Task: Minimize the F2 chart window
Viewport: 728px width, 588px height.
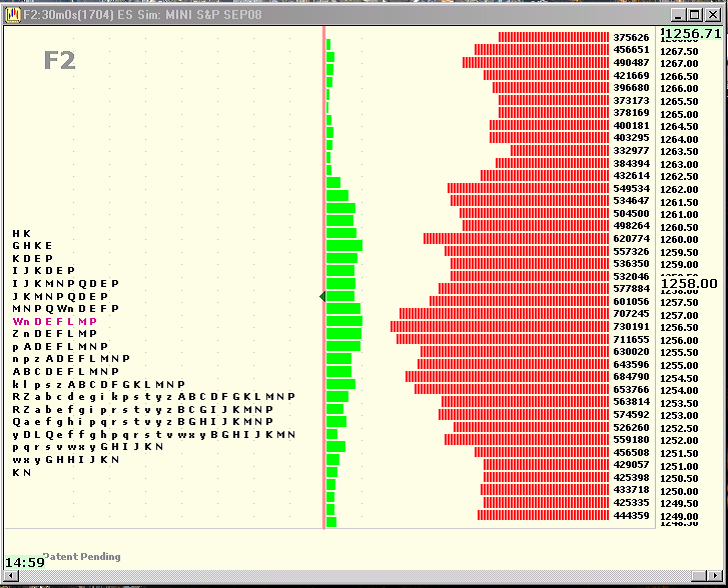Action: [x=678, y=15]
